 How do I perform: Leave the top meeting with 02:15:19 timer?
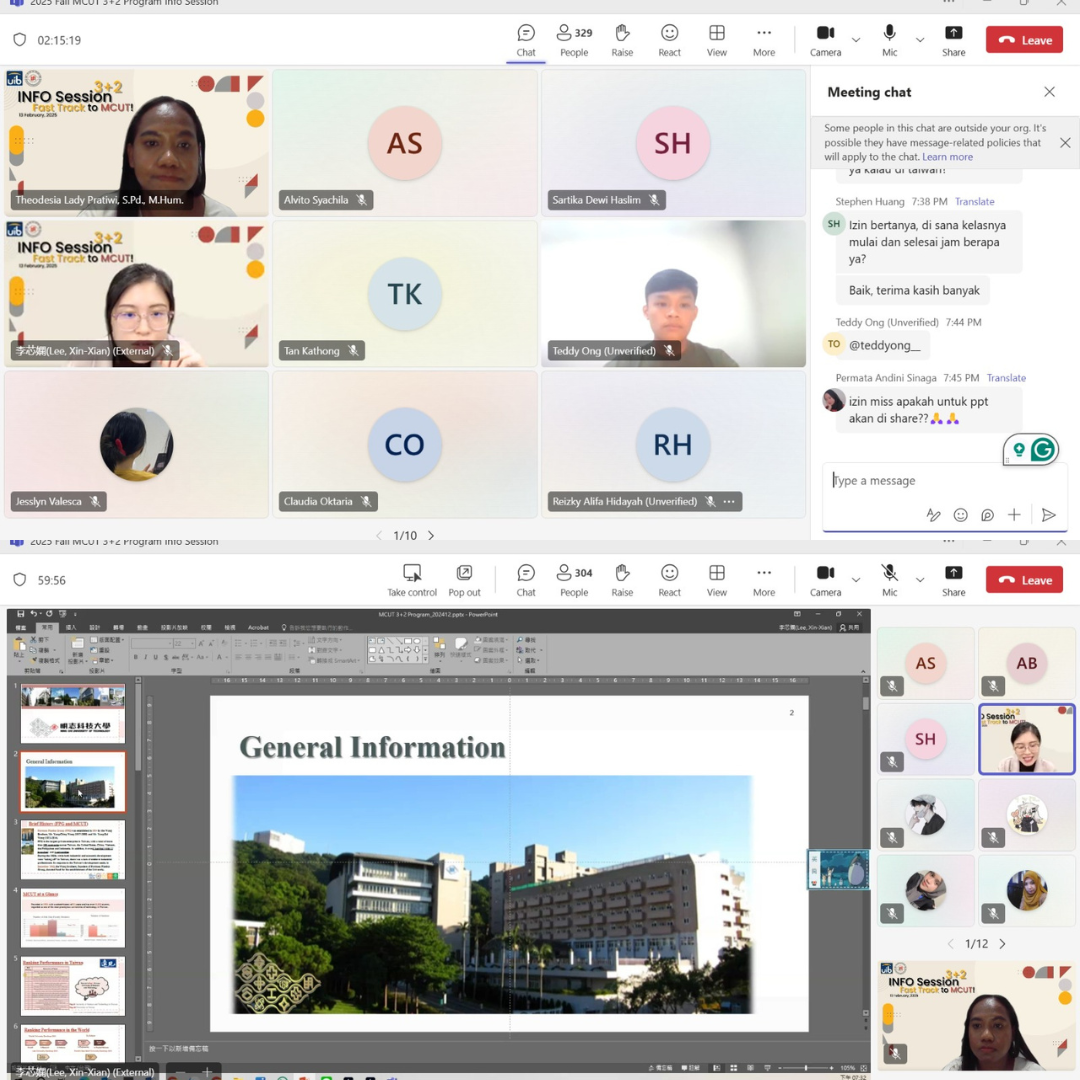click(x=1024, y=40)
